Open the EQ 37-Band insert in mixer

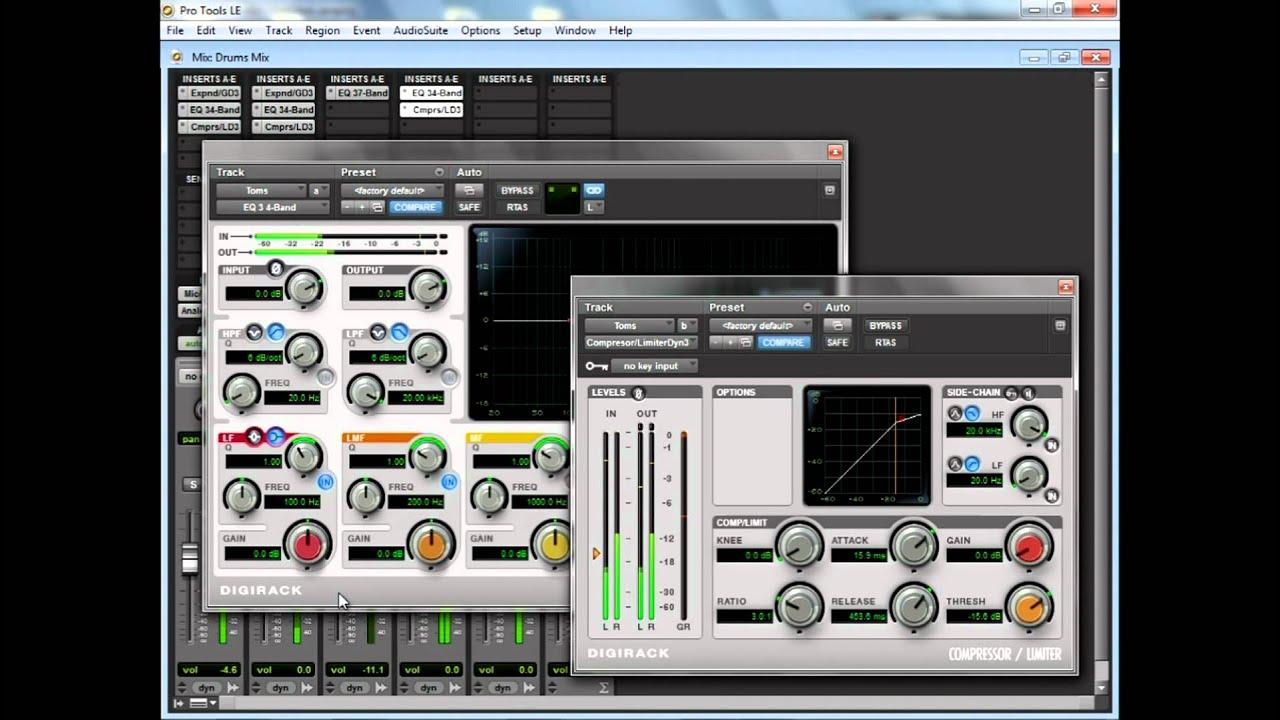point(358,93)
